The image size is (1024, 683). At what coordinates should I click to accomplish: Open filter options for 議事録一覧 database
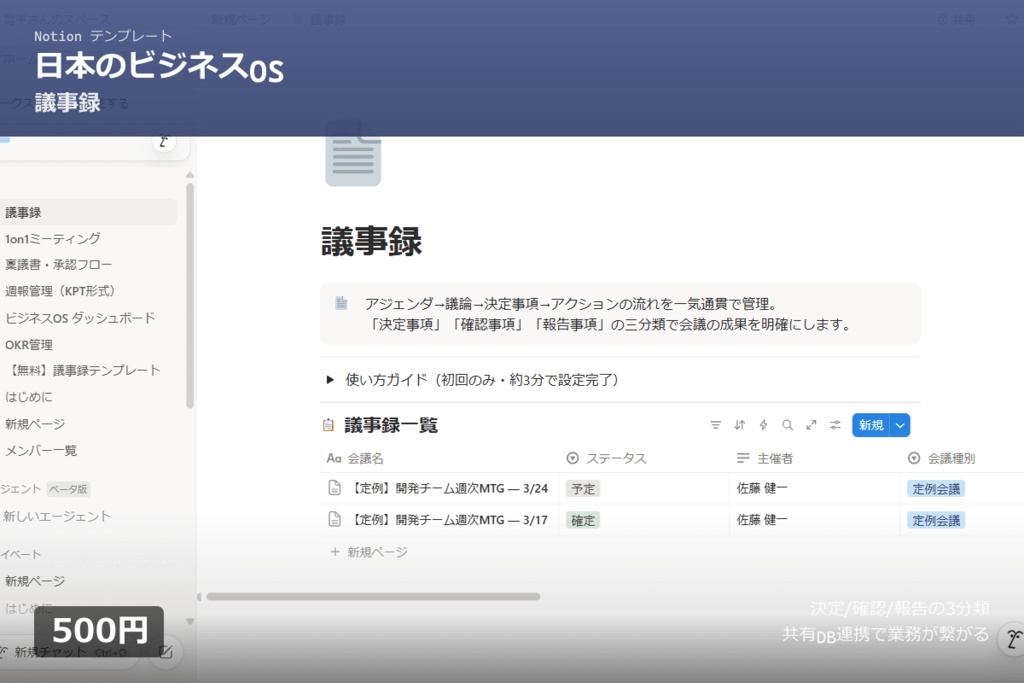[715, 426]
